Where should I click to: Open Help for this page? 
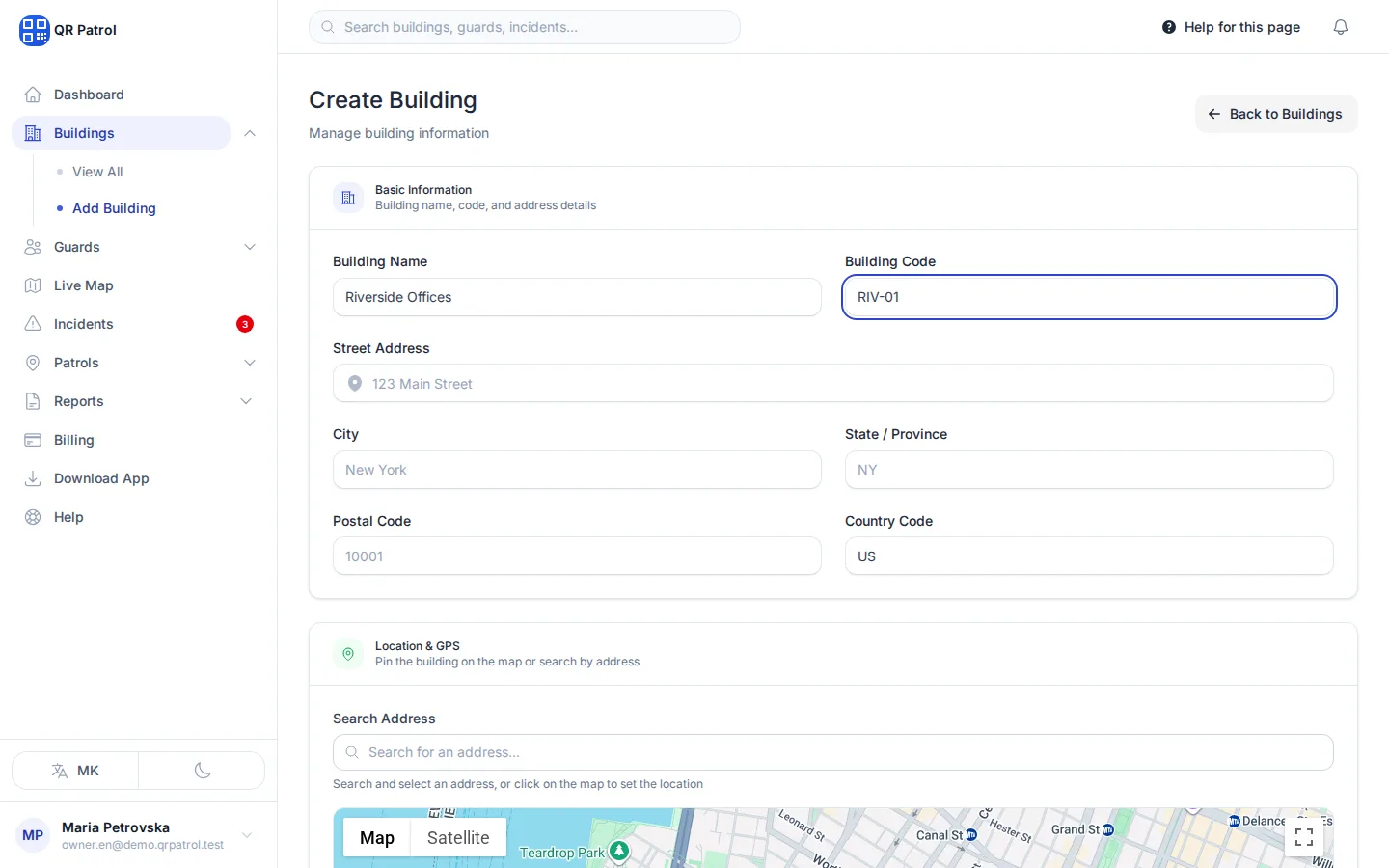pyautogui.click(x=1231, y=27)
